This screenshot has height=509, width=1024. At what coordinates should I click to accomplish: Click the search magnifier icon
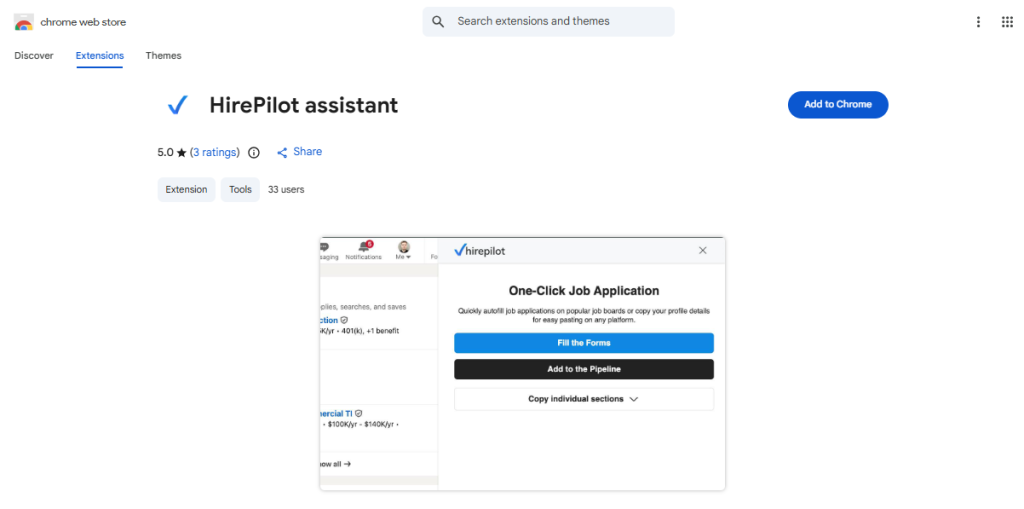pyautogui.click(x=438, y=22)
